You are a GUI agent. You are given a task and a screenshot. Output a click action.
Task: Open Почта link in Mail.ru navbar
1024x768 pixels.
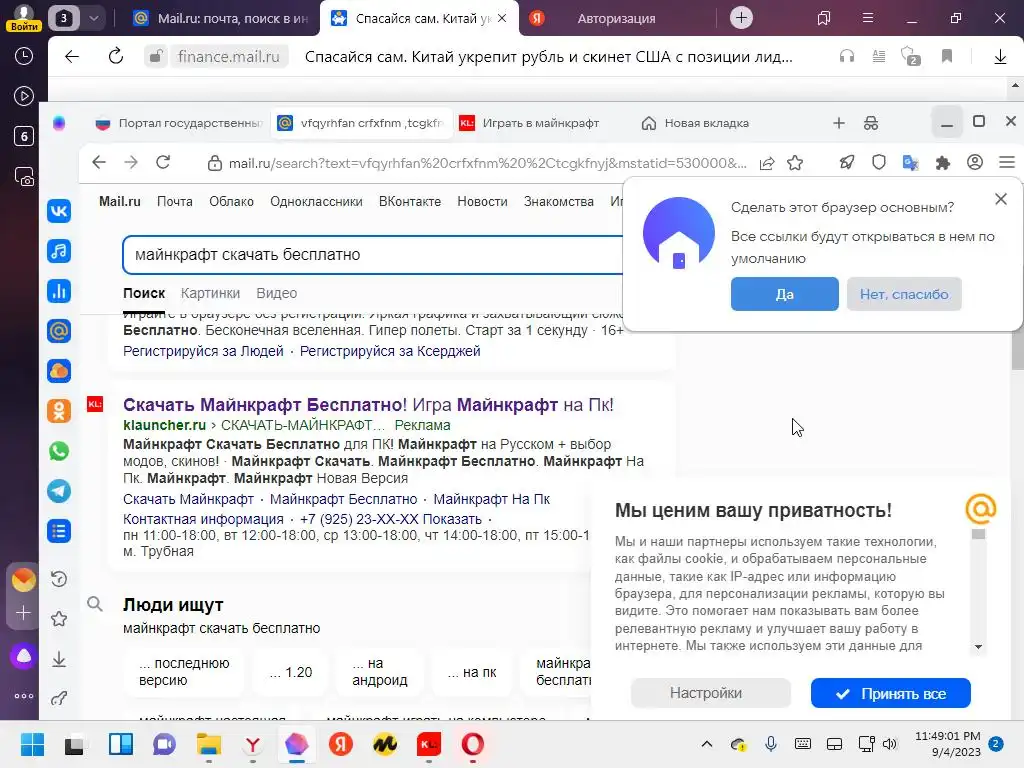coord(174,201)
